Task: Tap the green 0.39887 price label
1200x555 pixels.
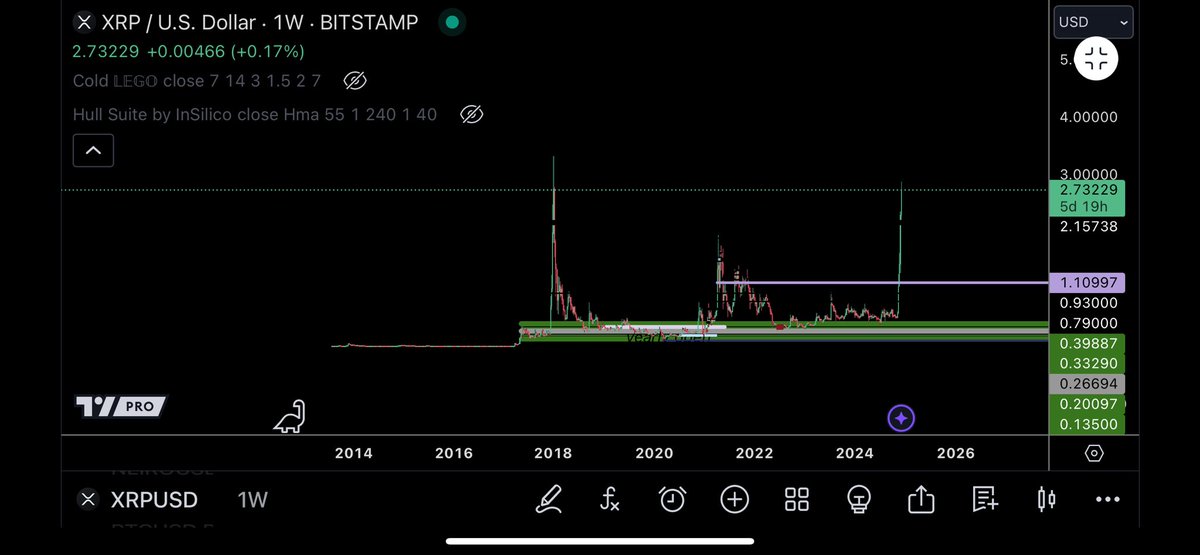Action: 1087,343
